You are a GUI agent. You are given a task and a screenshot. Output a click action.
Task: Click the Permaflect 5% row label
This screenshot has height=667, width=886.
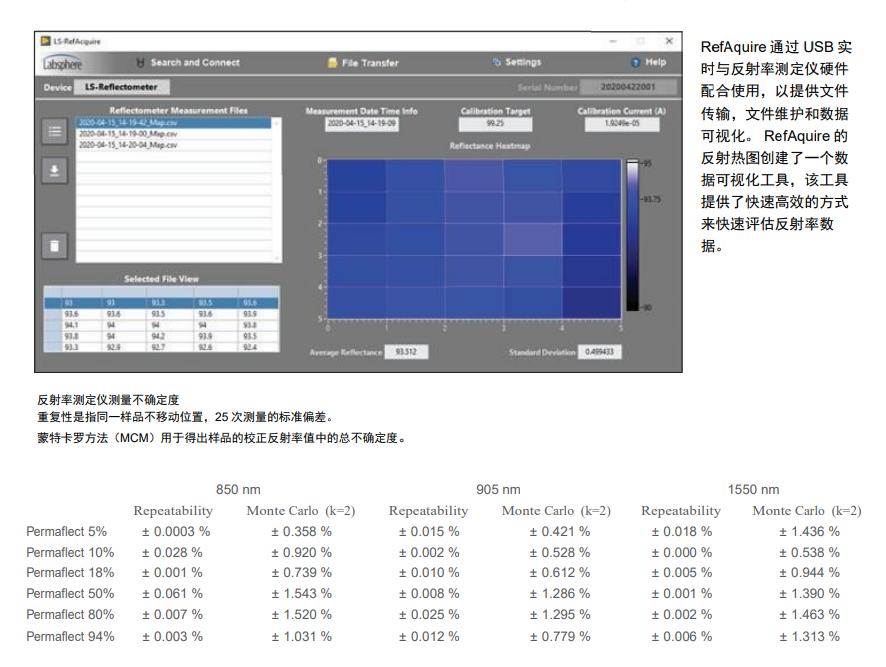point(66,531)
